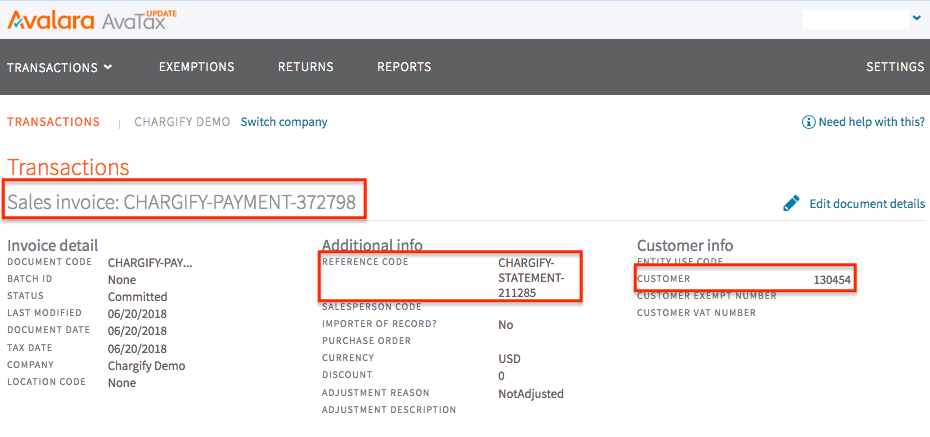Click the account name field at top right
Image resolution: width=930 pixels, height=437 pixels.
(856, 19)
